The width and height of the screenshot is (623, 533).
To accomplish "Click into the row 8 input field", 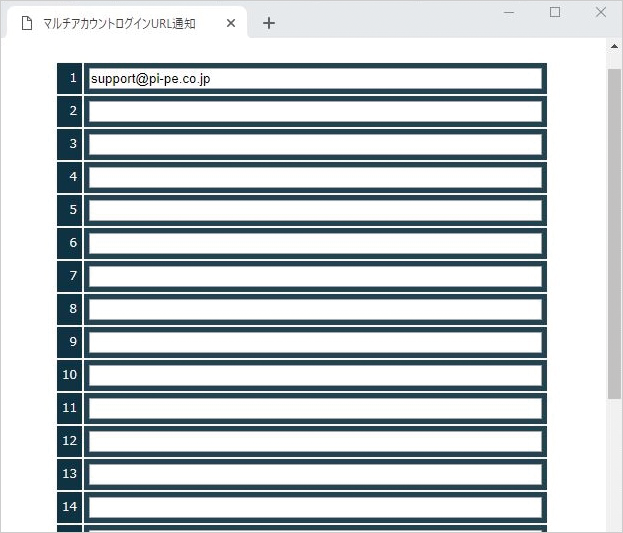I will pyautogui.click(x=315, y=310).
